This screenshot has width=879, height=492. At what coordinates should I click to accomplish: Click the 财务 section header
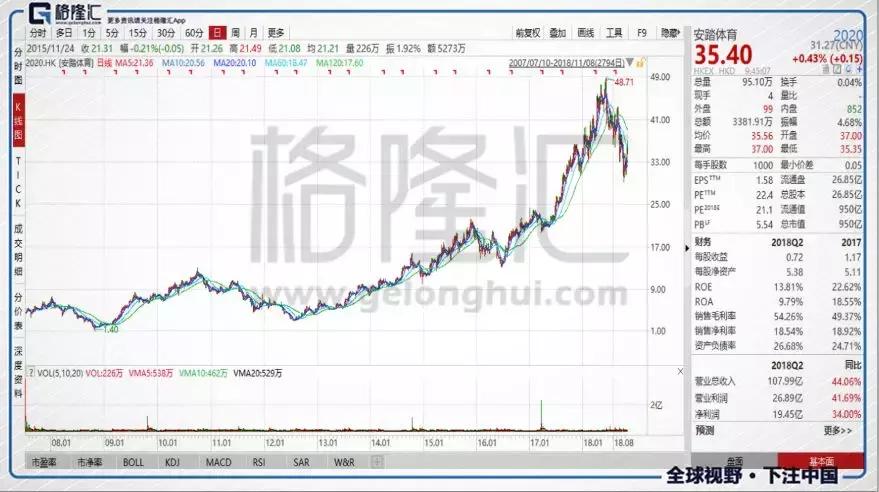point(702,242)
